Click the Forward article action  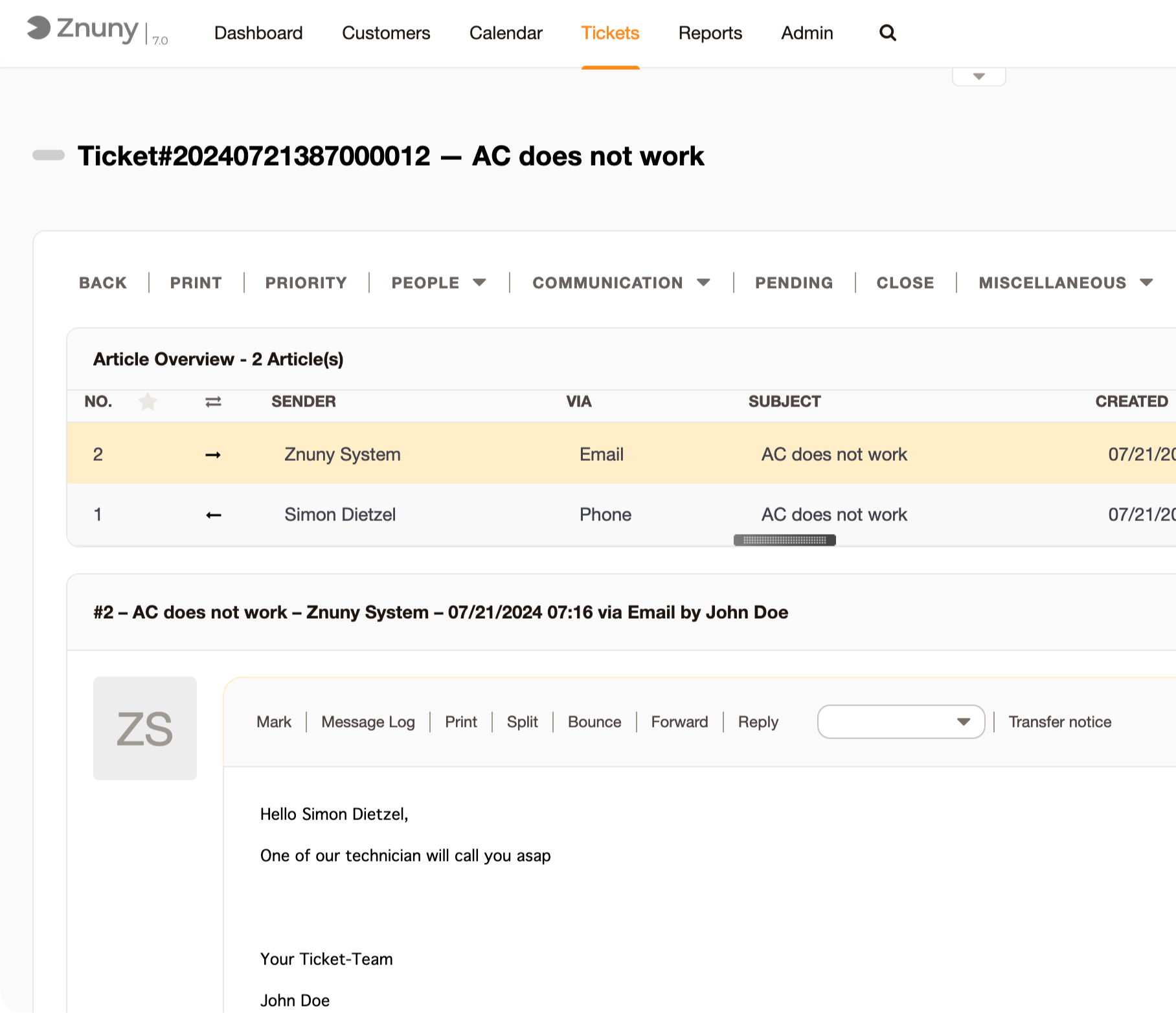679,722
